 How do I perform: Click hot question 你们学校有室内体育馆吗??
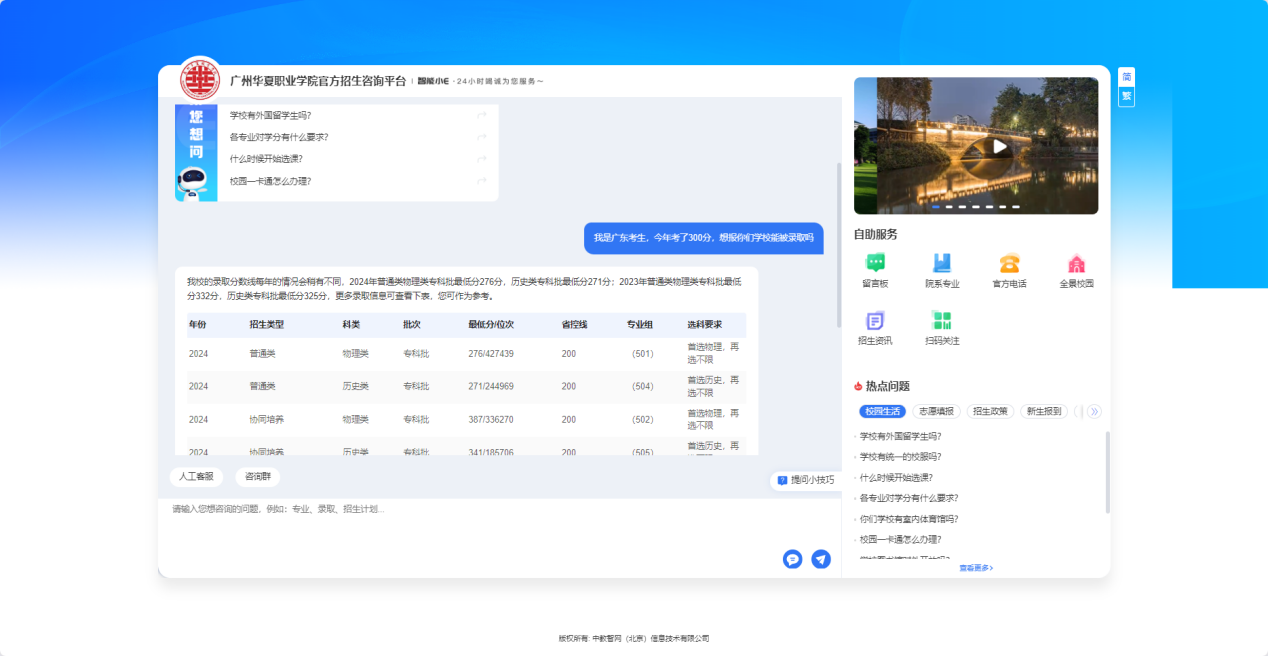click(909, 519)
